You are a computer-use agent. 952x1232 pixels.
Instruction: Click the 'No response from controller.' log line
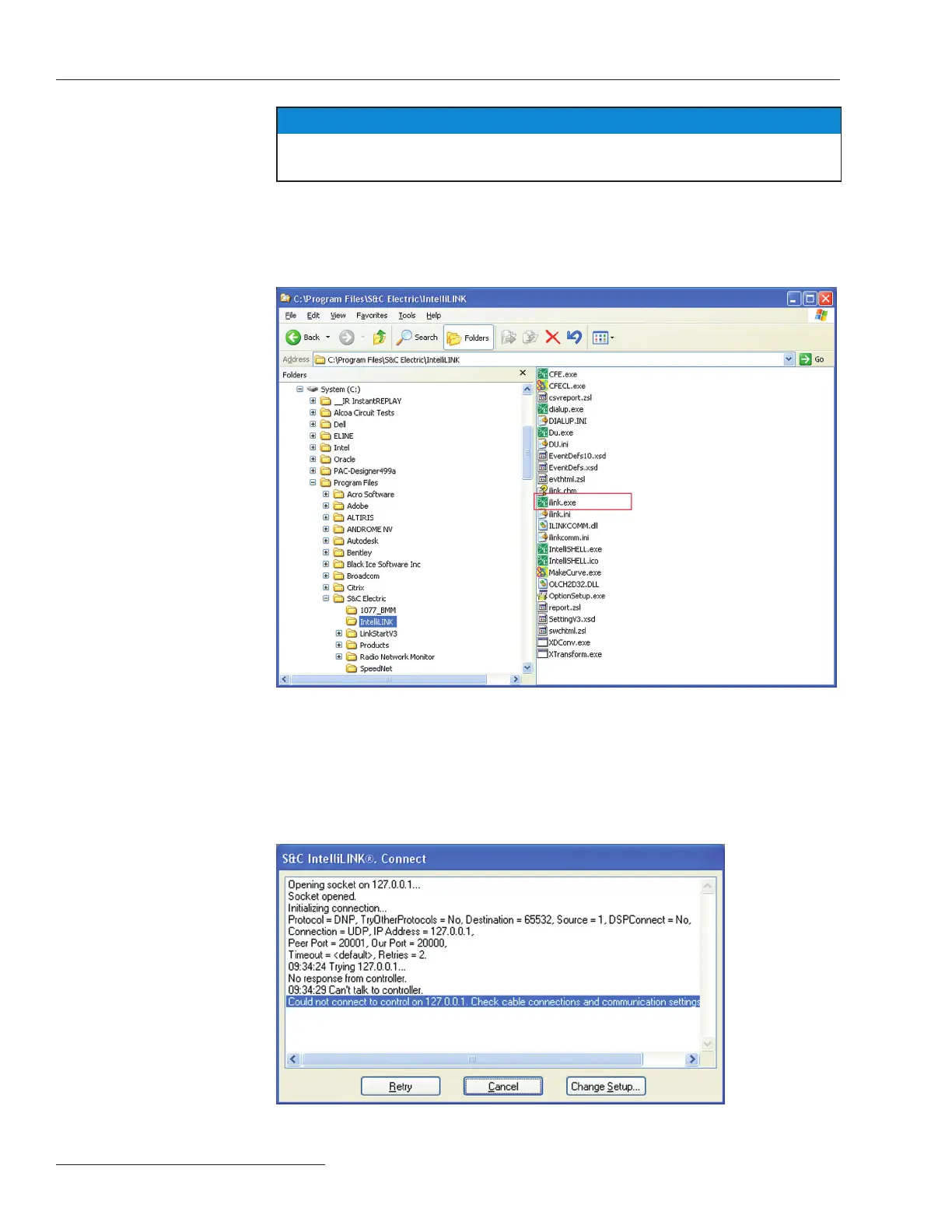pyautogui.click(x=348, y=978)
